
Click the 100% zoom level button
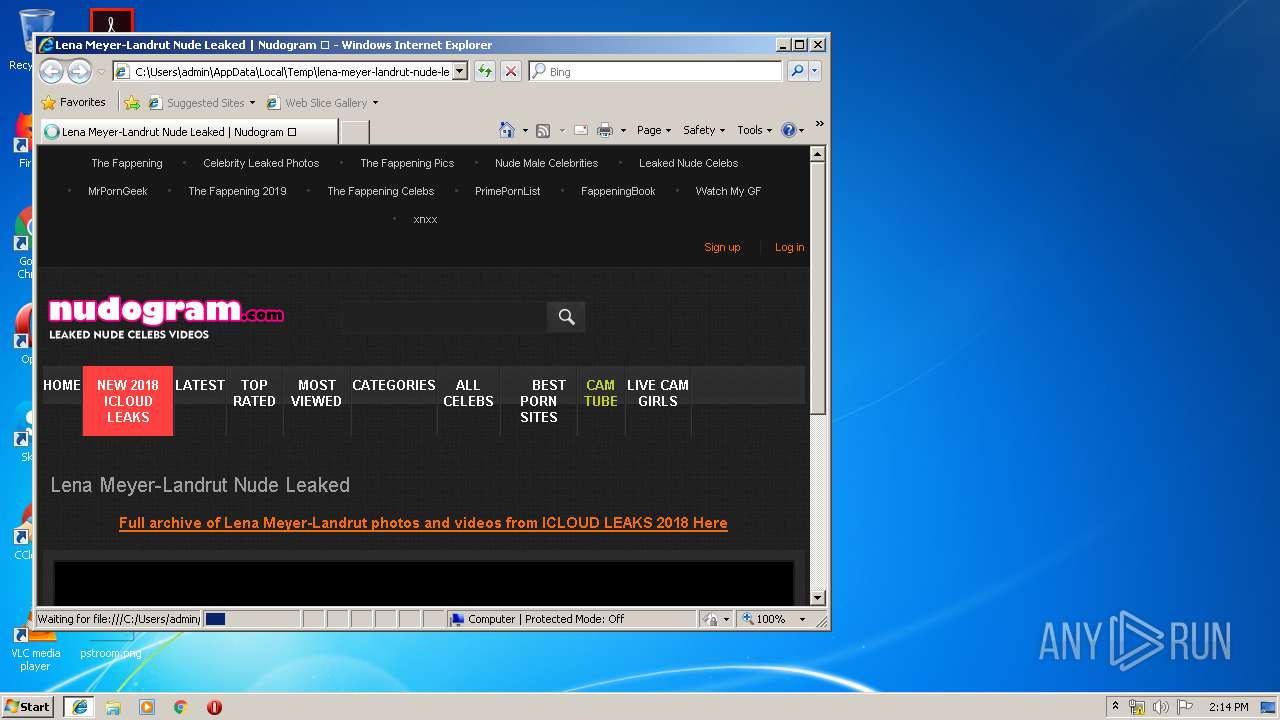coord(764,619)
